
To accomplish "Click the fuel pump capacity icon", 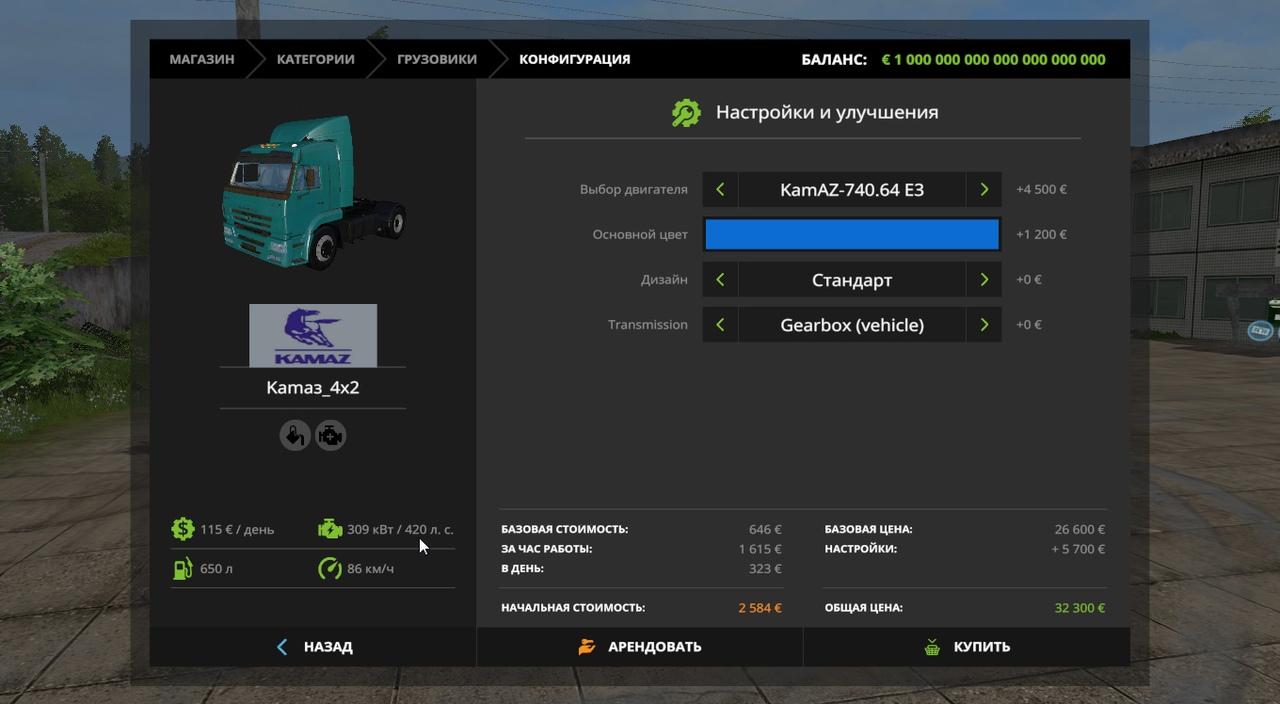I will click(183, 569).
